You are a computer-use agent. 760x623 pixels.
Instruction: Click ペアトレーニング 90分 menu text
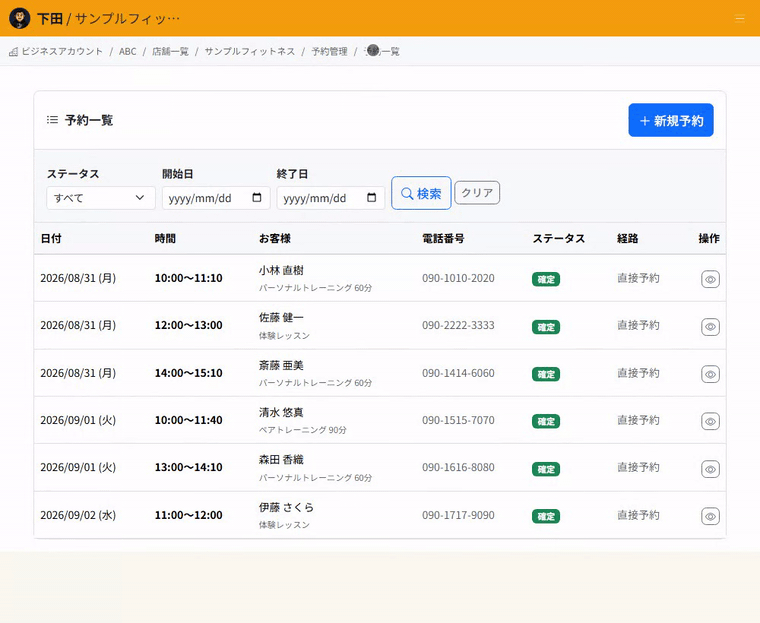coord(302,430)
